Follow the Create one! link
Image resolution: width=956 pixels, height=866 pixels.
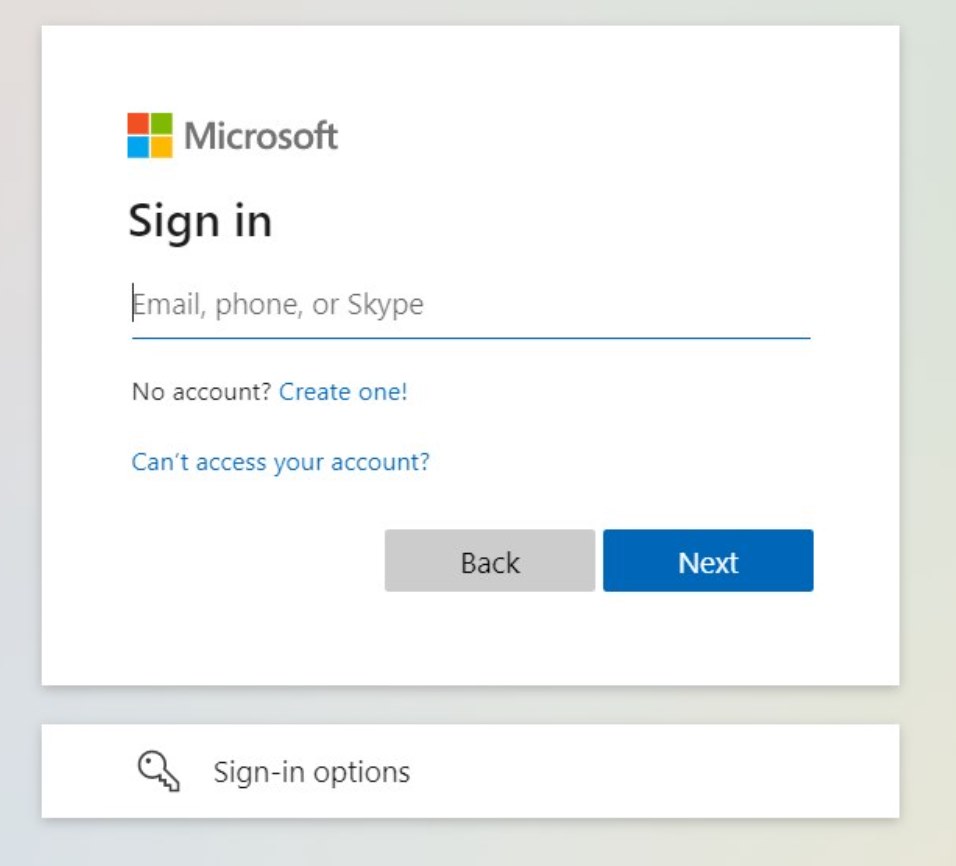pos(343,392)
